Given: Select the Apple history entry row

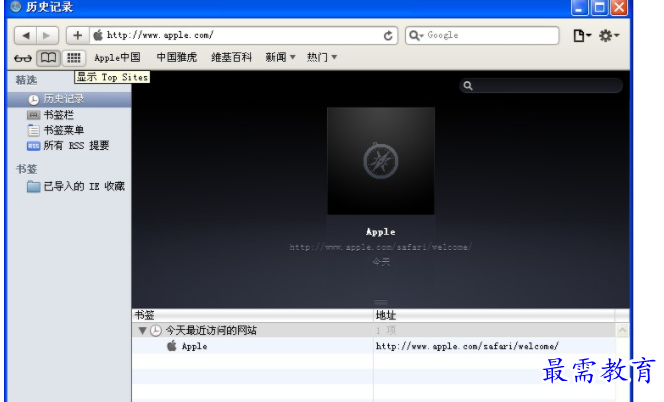Looking at the screenshot, I should [x=374, y=346].
